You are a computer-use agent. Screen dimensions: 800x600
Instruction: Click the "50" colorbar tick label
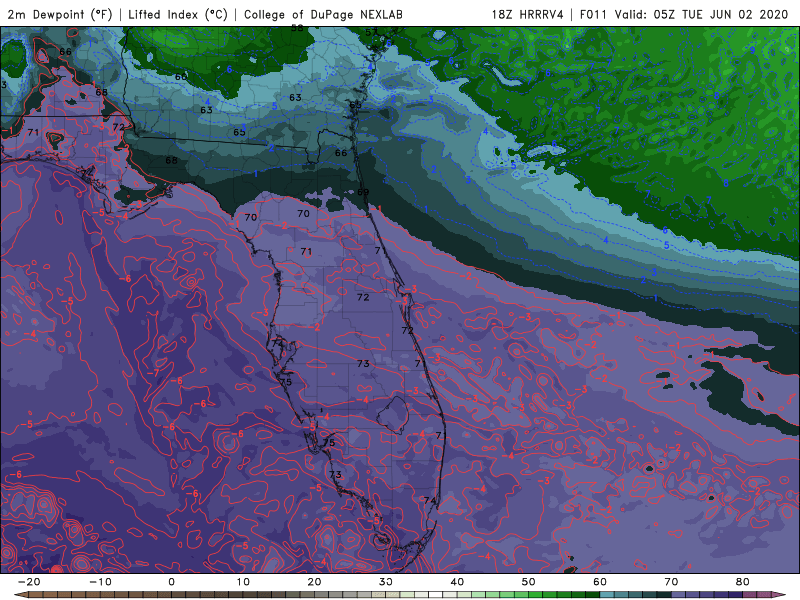[x=529, y=582]
